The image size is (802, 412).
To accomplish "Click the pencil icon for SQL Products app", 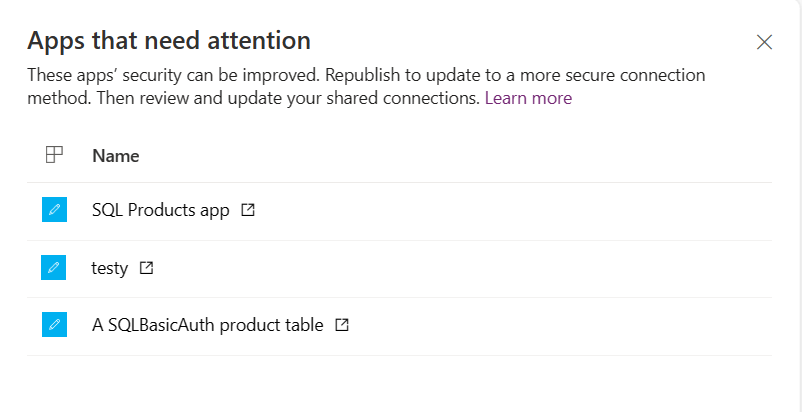I will click(x=54, y=210).
